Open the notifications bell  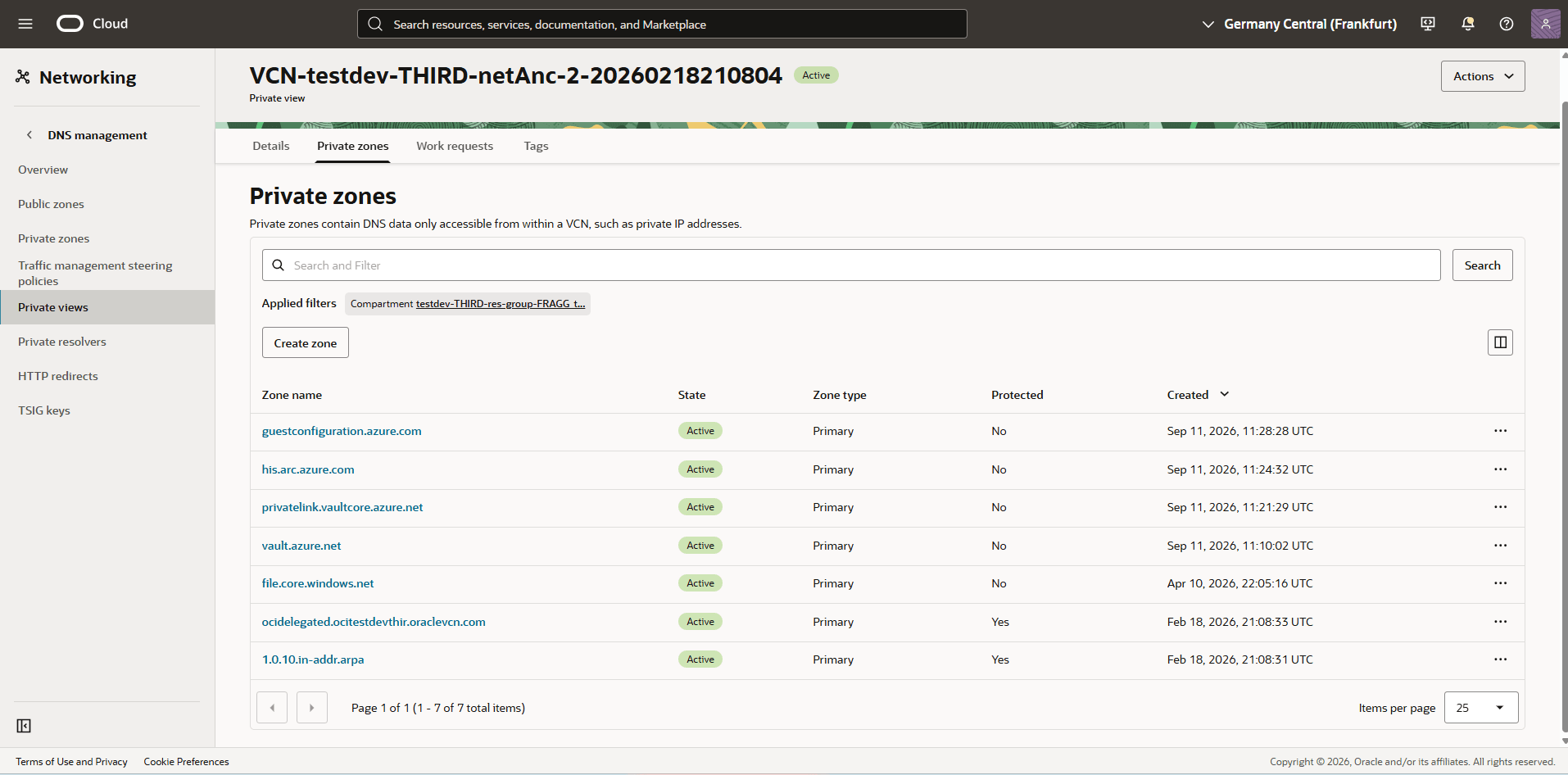coord(1467,24)
